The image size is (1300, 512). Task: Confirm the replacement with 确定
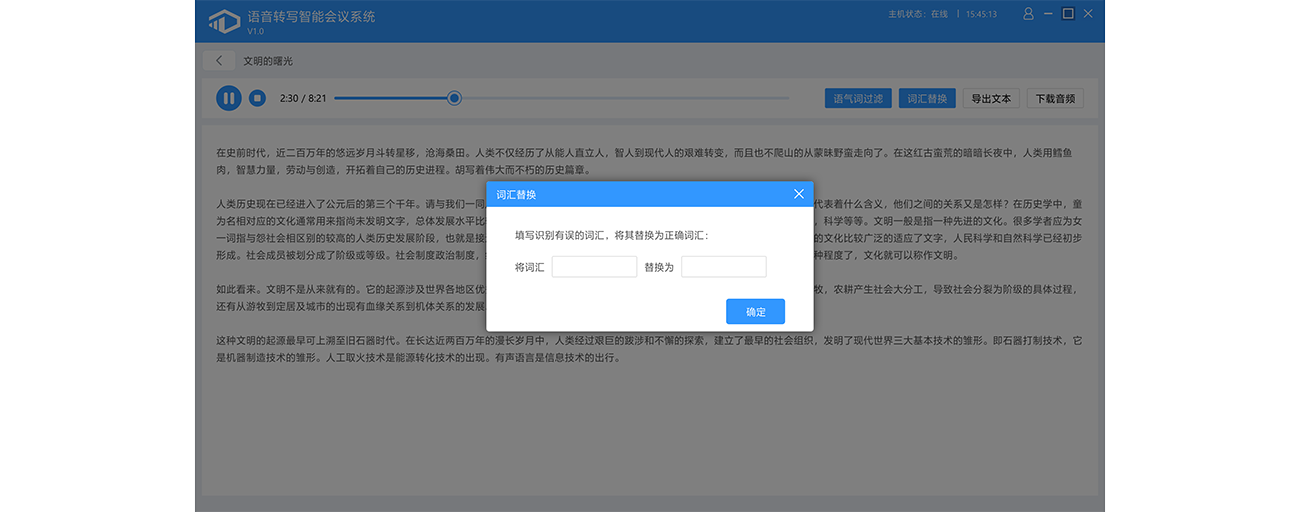(x=755, y=312)
